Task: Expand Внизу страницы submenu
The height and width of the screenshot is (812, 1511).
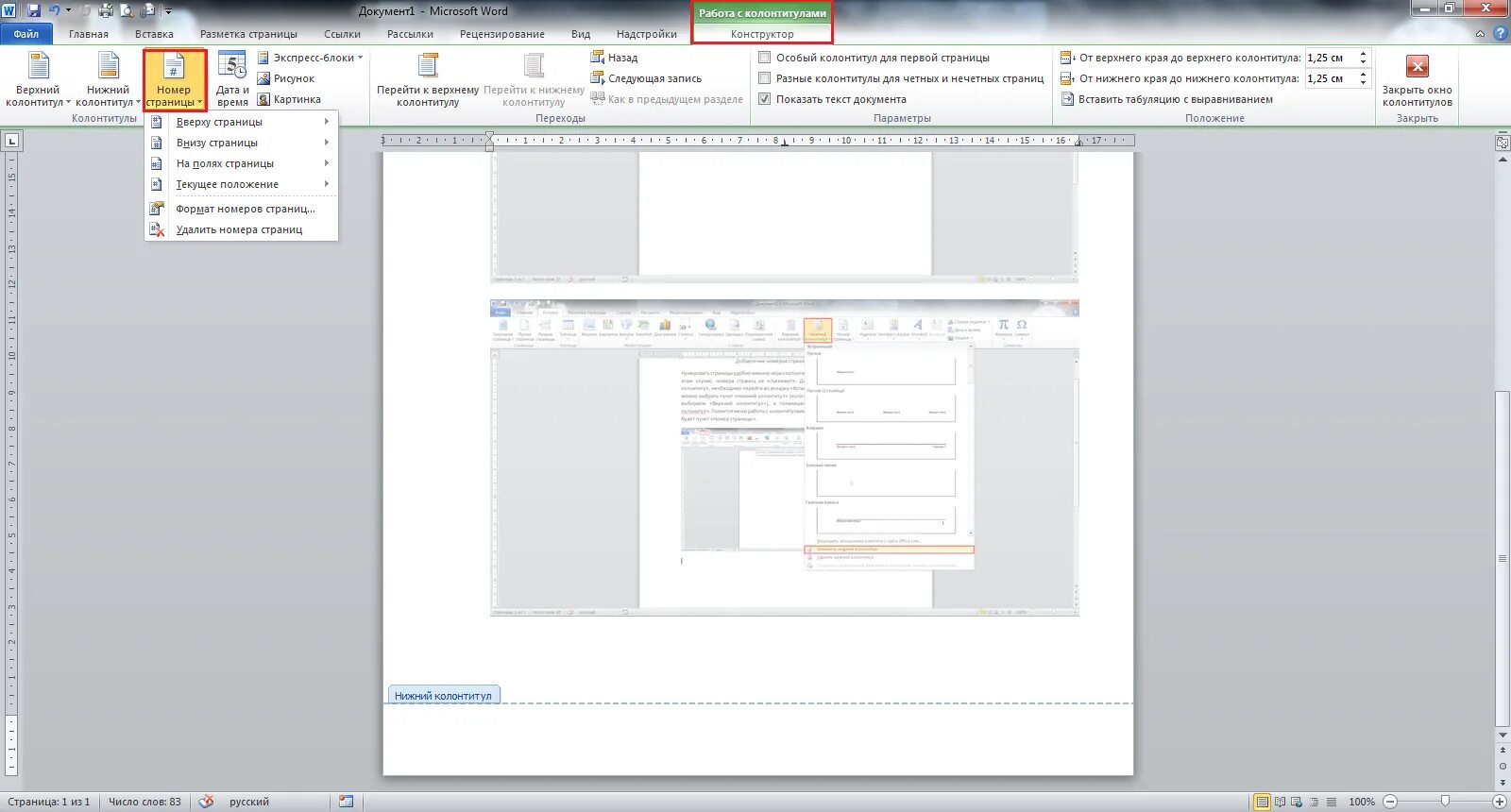Action: pyautogui.click(x=241, y=143)
